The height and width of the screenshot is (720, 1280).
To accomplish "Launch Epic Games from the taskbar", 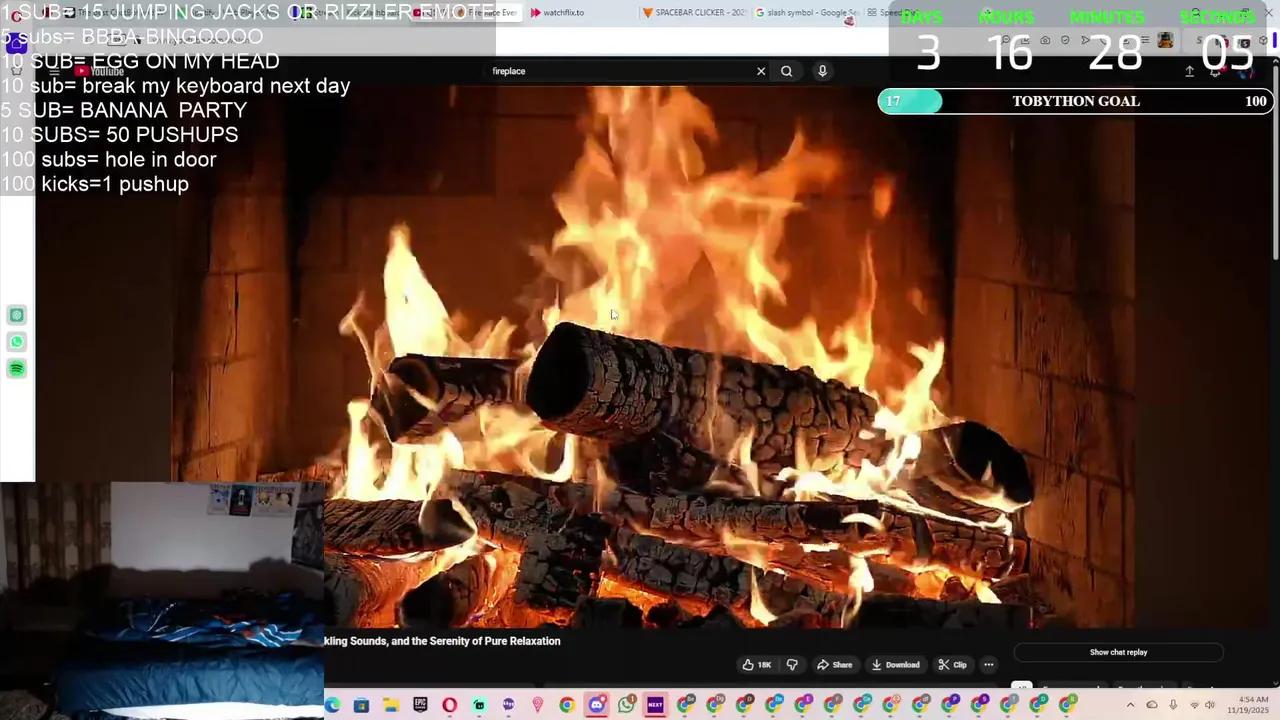I will point(420,705).
